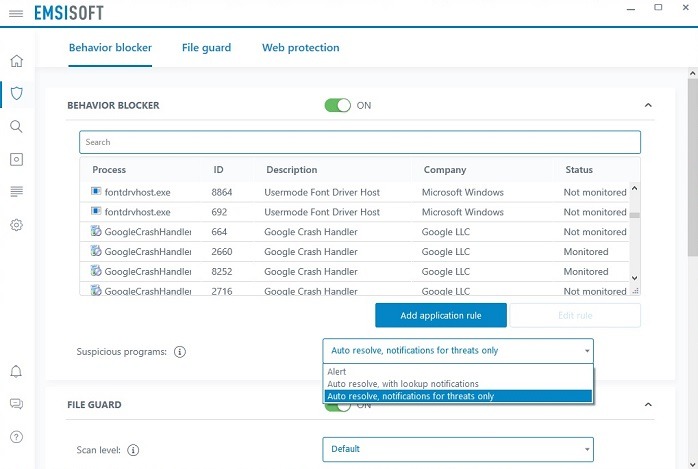The image size is (698, 469).
Task: Click Add application rule button
Action: [441, 315]
